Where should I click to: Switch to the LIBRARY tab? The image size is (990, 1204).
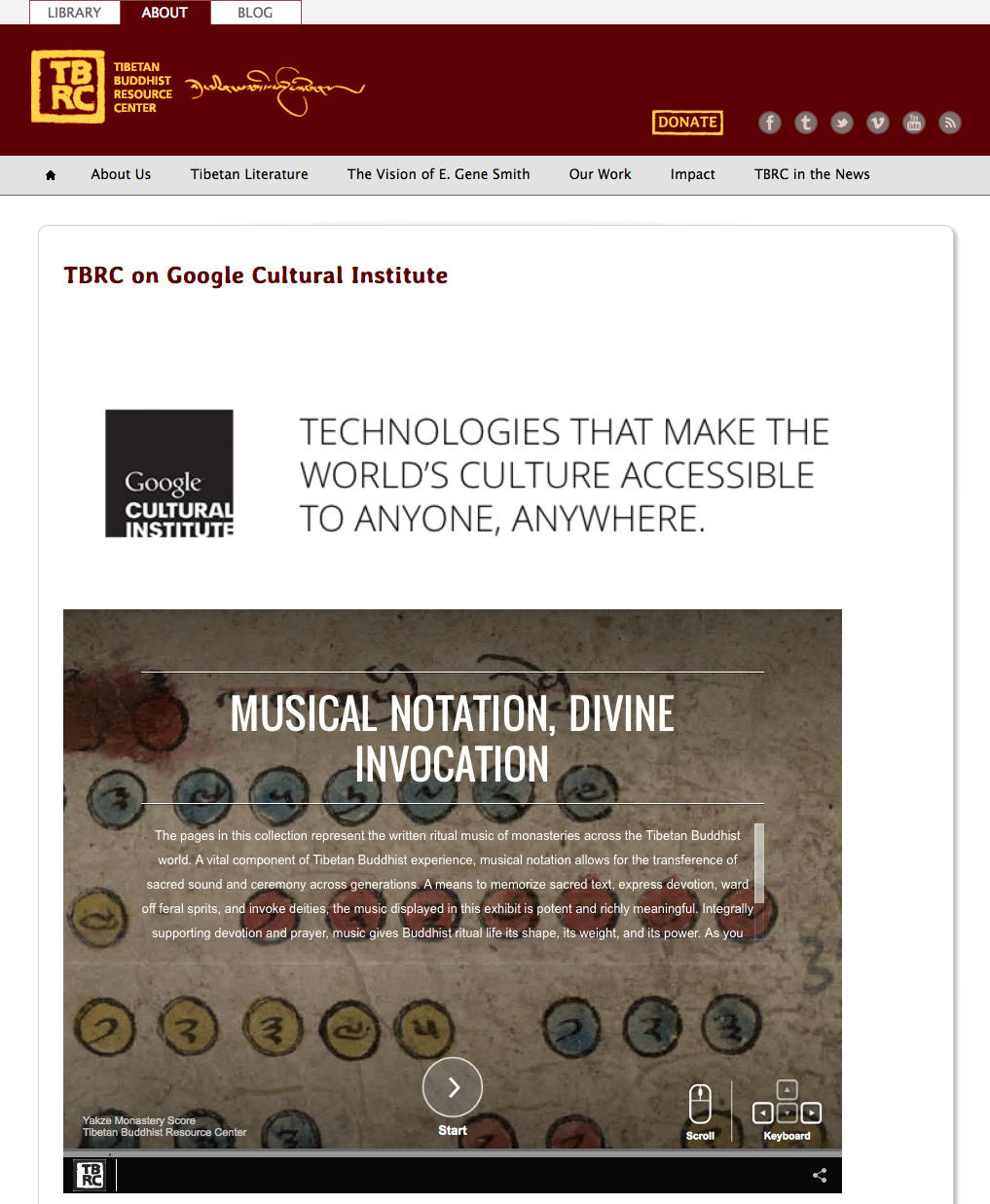coord(75,13)
